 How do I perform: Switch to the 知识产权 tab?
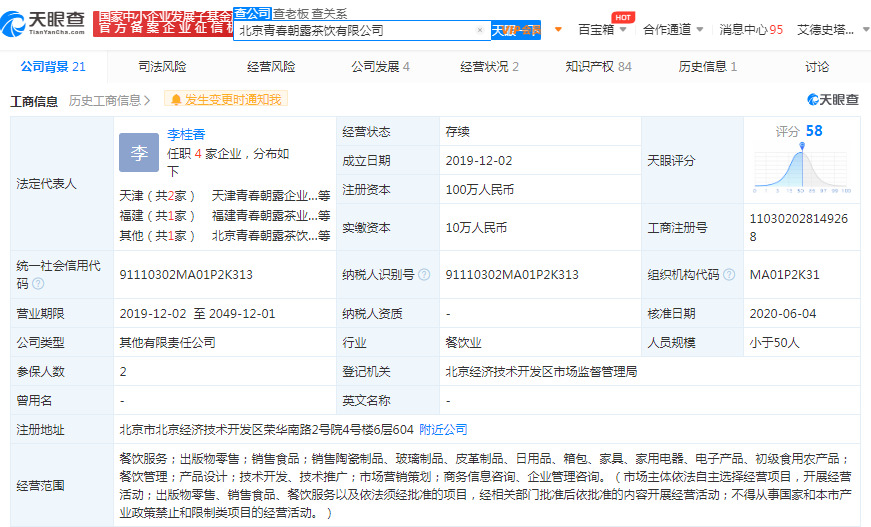(598, 67)
